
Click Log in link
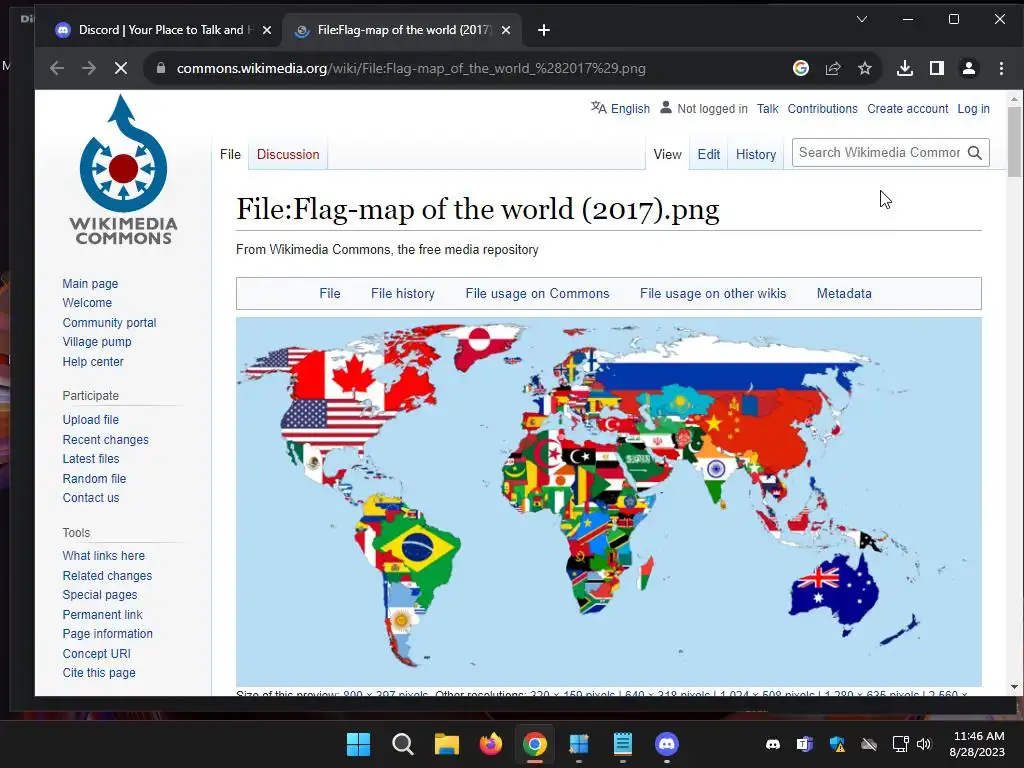click(x=973, y=108)
